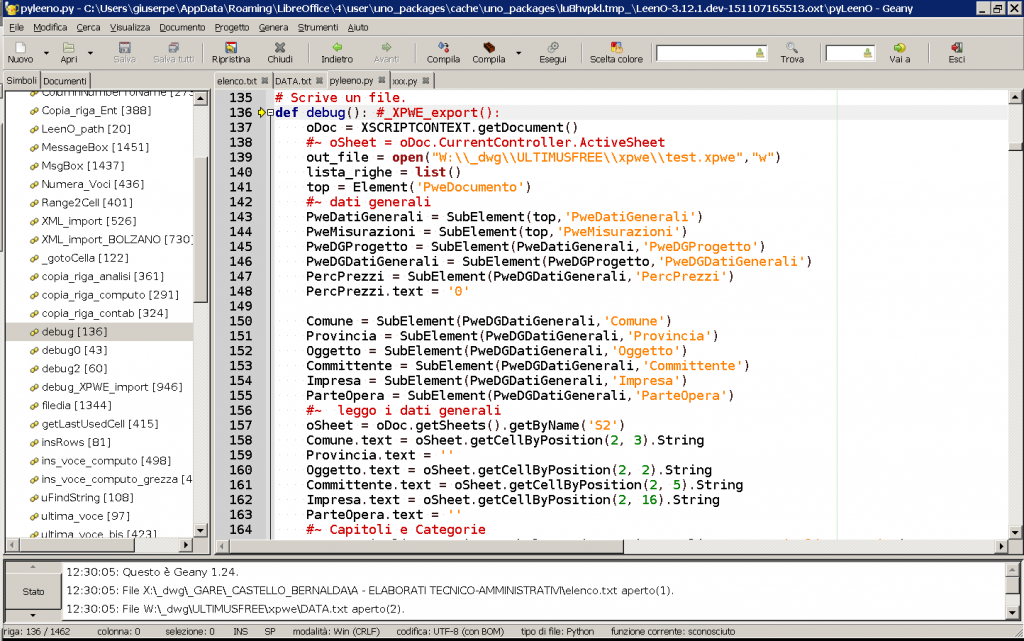This screenshot has width=1024, height=641.
Task: Click message tabs down arrow below Stato
Action: pos(33,615)
